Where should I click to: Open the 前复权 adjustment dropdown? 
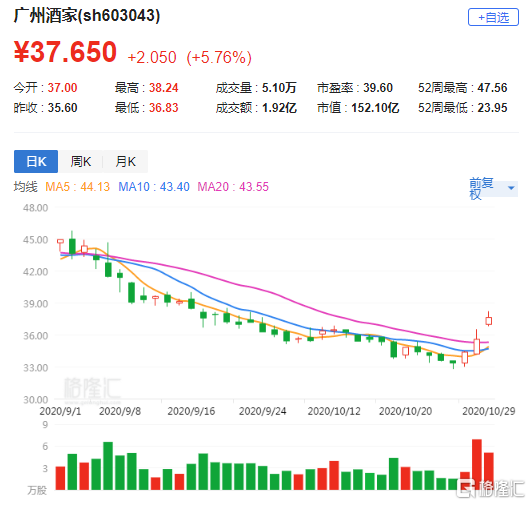click(x=493, y=188)
